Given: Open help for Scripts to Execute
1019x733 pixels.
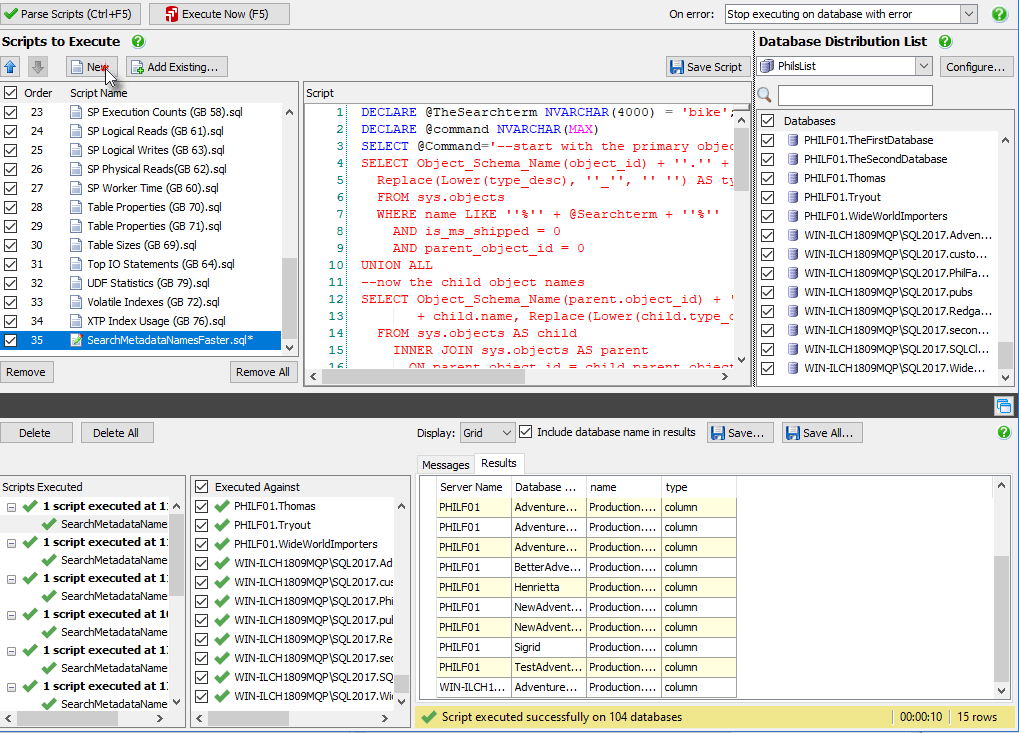Looking at the screenshot, I should click(x=138, y=42).
